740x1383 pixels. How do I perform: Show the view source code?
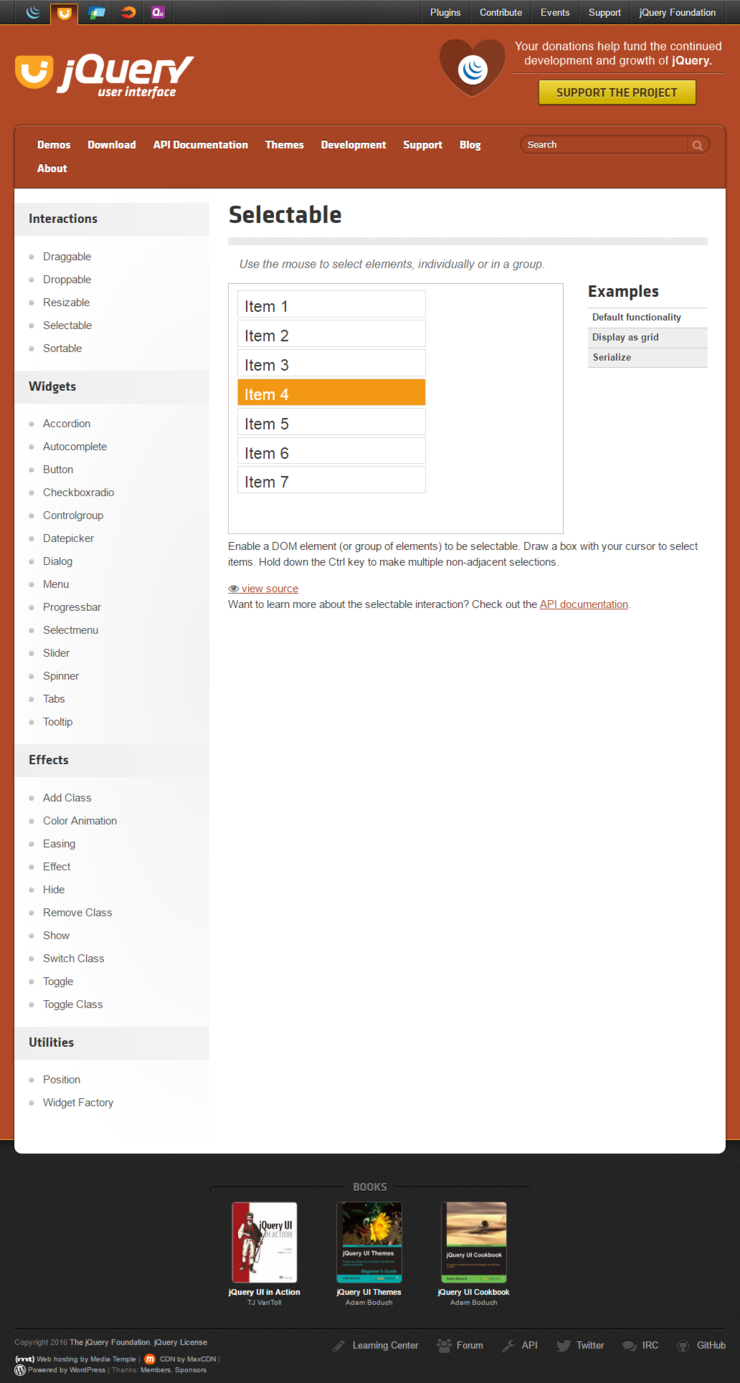click(x=268, y=589)
